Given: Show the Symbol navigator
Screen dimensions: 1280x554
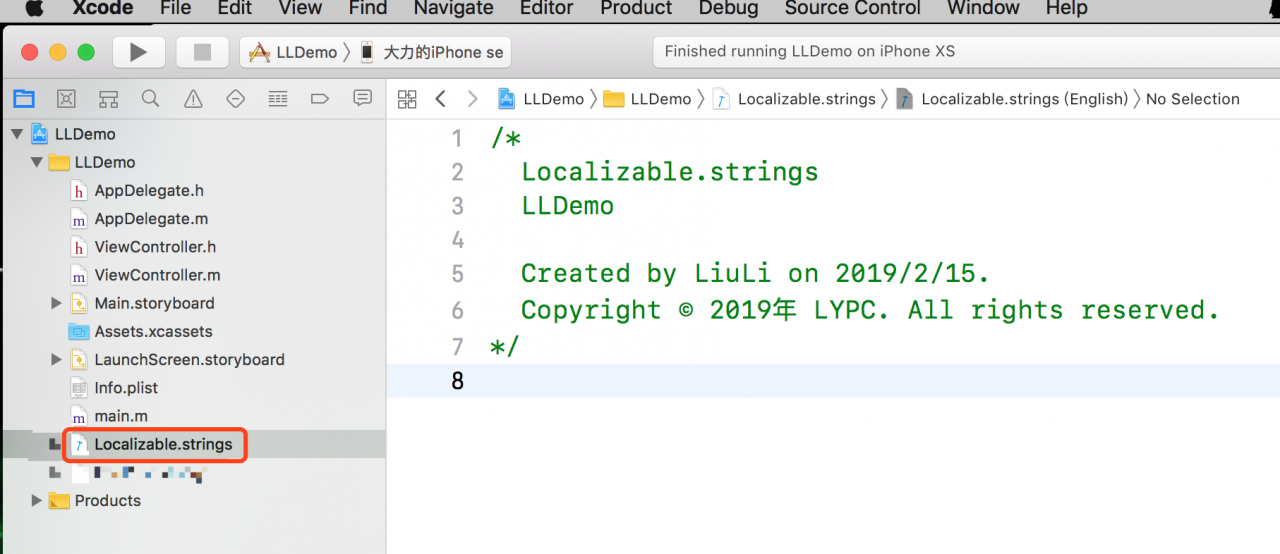Looking at the screenshot, I should [x=108, y=98].
